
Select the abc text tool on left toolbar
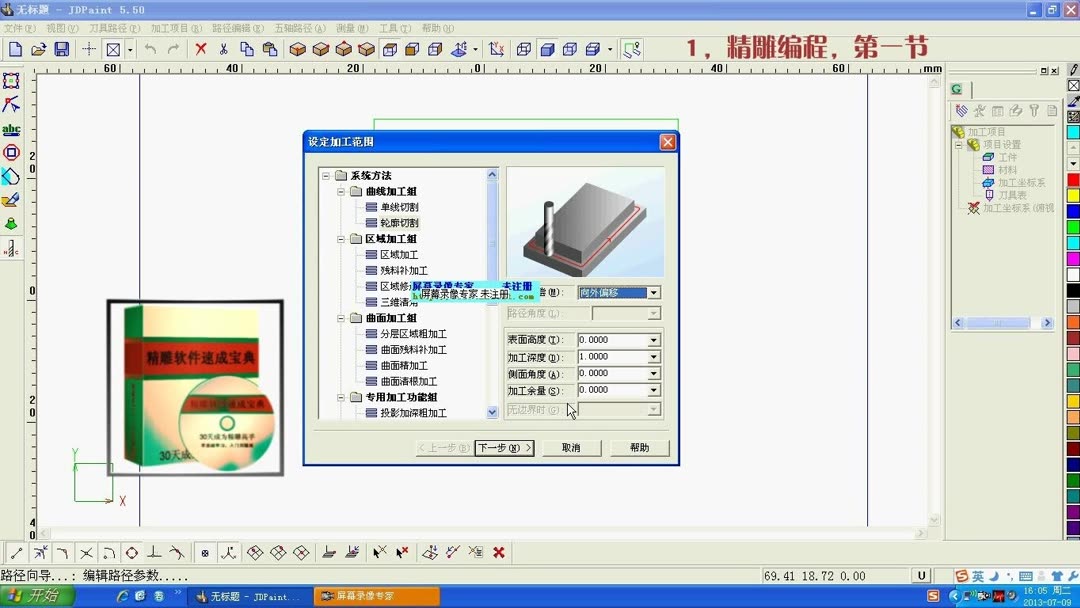[x=12, y=128]
